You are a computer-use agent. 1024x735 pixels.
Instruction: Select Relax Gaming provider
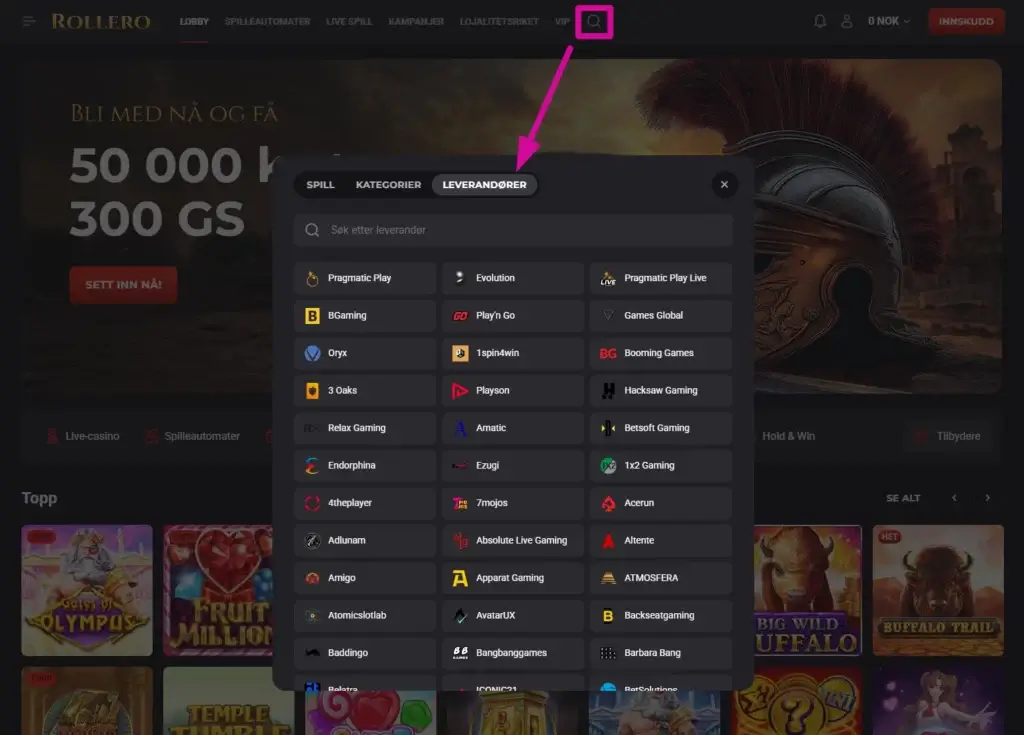[x=365, y=428]
